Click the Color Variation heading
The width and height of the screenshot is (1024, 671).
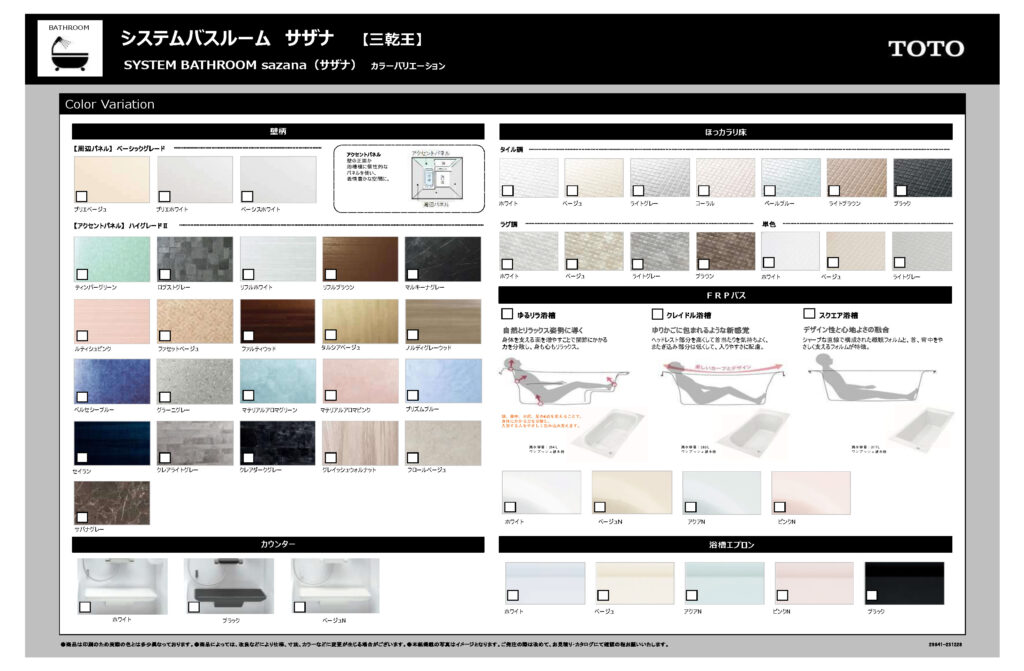(x=110, y=104)
